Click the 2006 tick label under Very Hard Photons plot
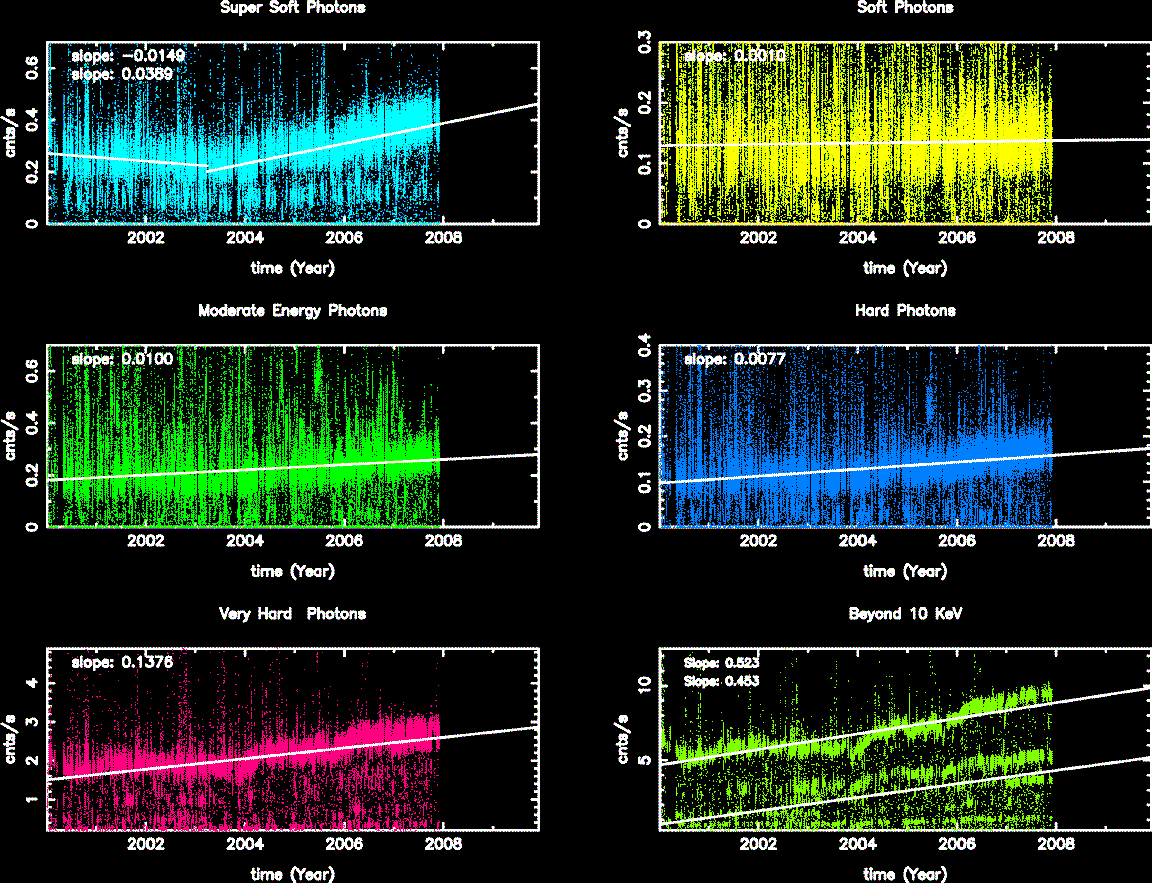1152x883 pixels. click(x=344, y=844)
